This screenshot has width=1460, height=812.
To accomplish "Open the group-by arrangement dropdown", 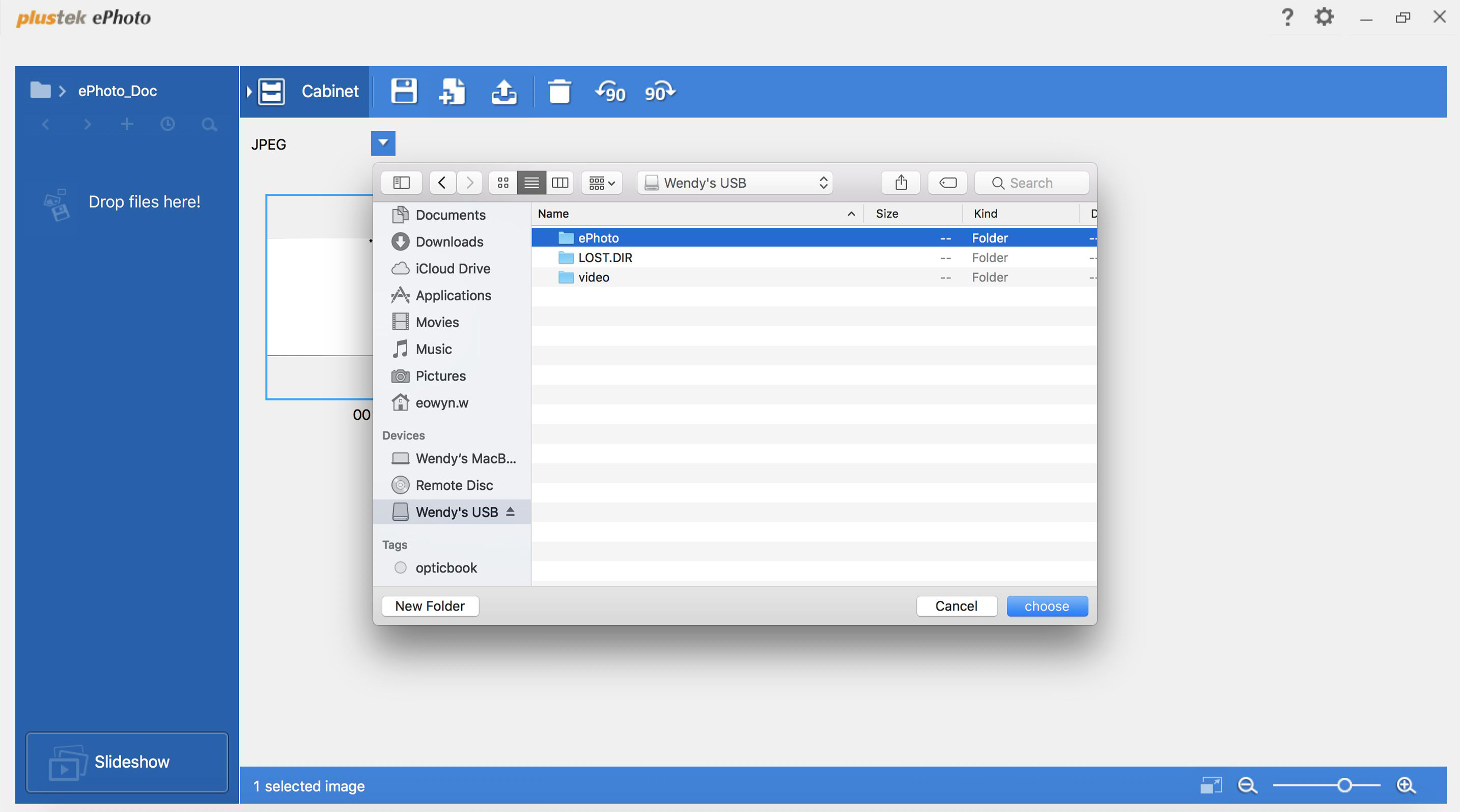I will tap(601, 183).
